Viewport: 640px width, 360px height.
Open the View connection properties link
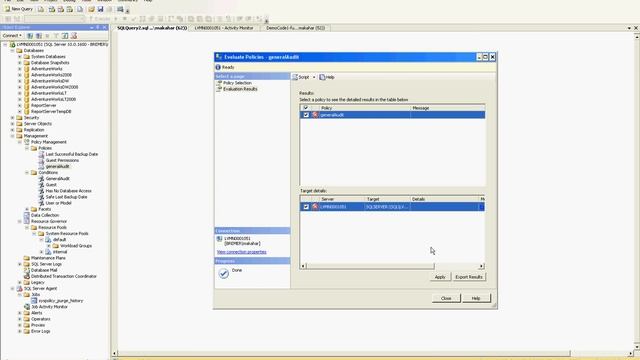tap(242, 252)
